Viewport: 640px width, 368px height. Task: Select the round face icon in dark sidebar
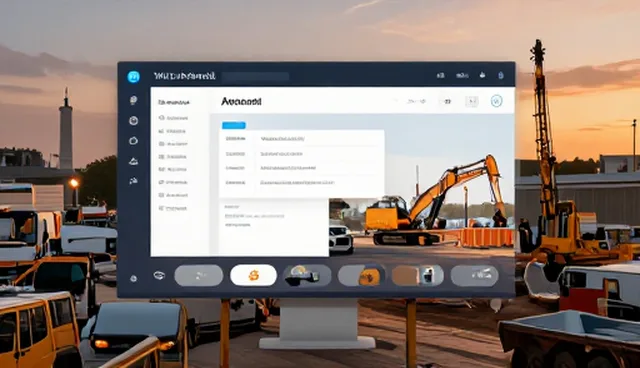coord(133,120)
